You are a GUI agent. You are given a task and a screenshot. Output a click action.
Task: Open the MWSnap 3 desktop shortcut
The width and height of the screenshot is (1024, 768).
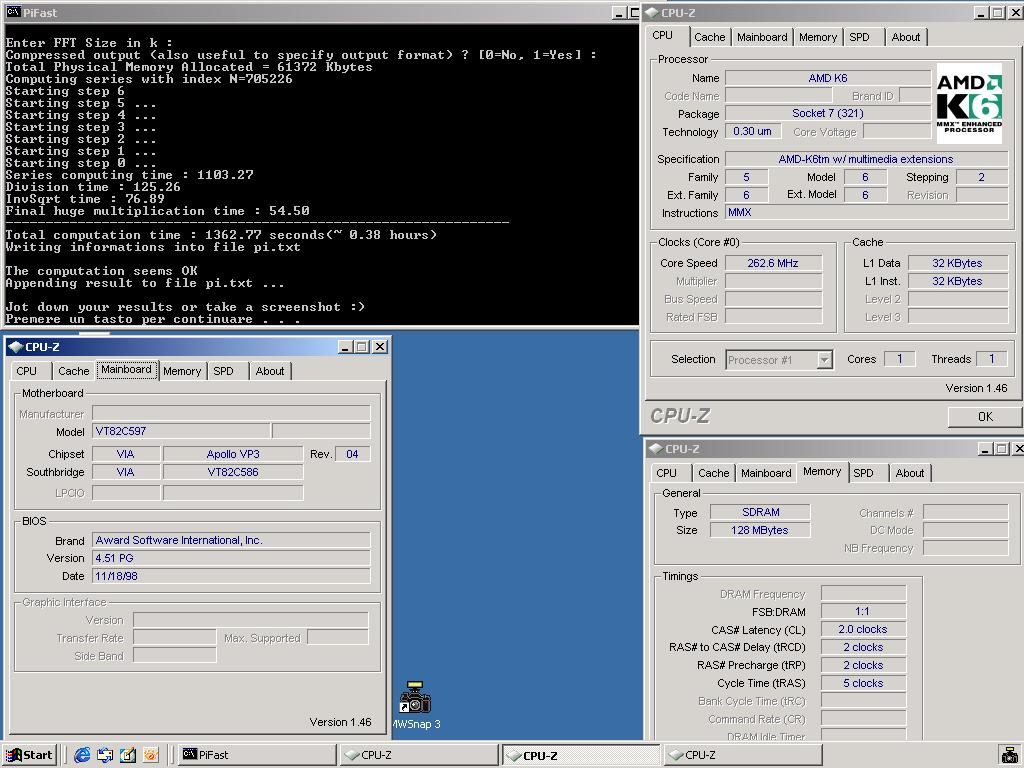click(x=415, y=705)
